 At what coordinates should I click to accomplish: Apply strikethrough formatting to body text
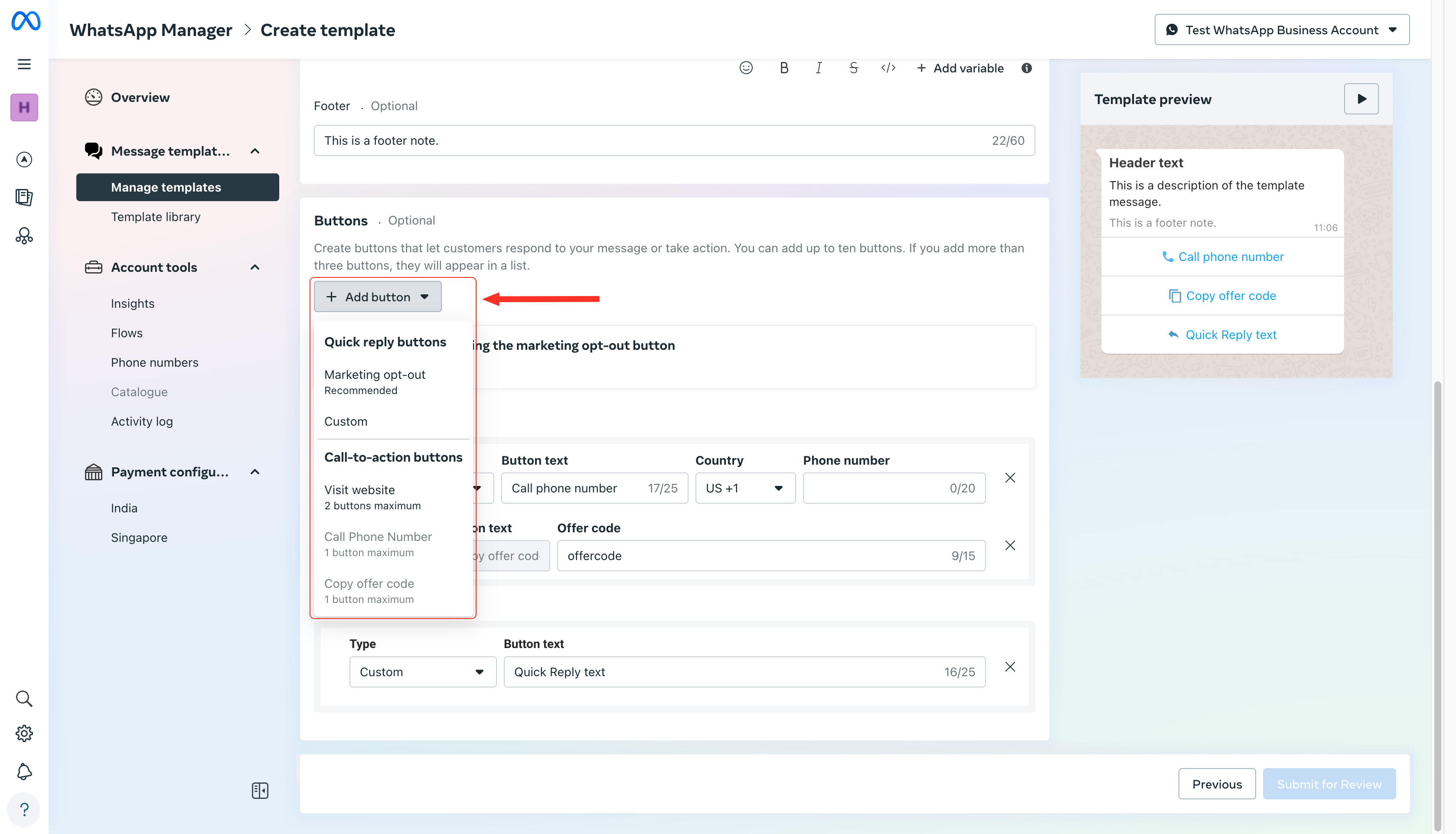(x=853, y=68)
